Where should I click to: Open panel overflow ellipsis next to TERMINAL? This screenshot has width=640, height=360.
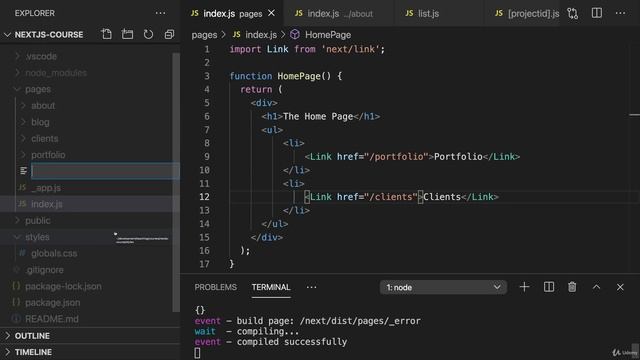click(x=311, y=287)
